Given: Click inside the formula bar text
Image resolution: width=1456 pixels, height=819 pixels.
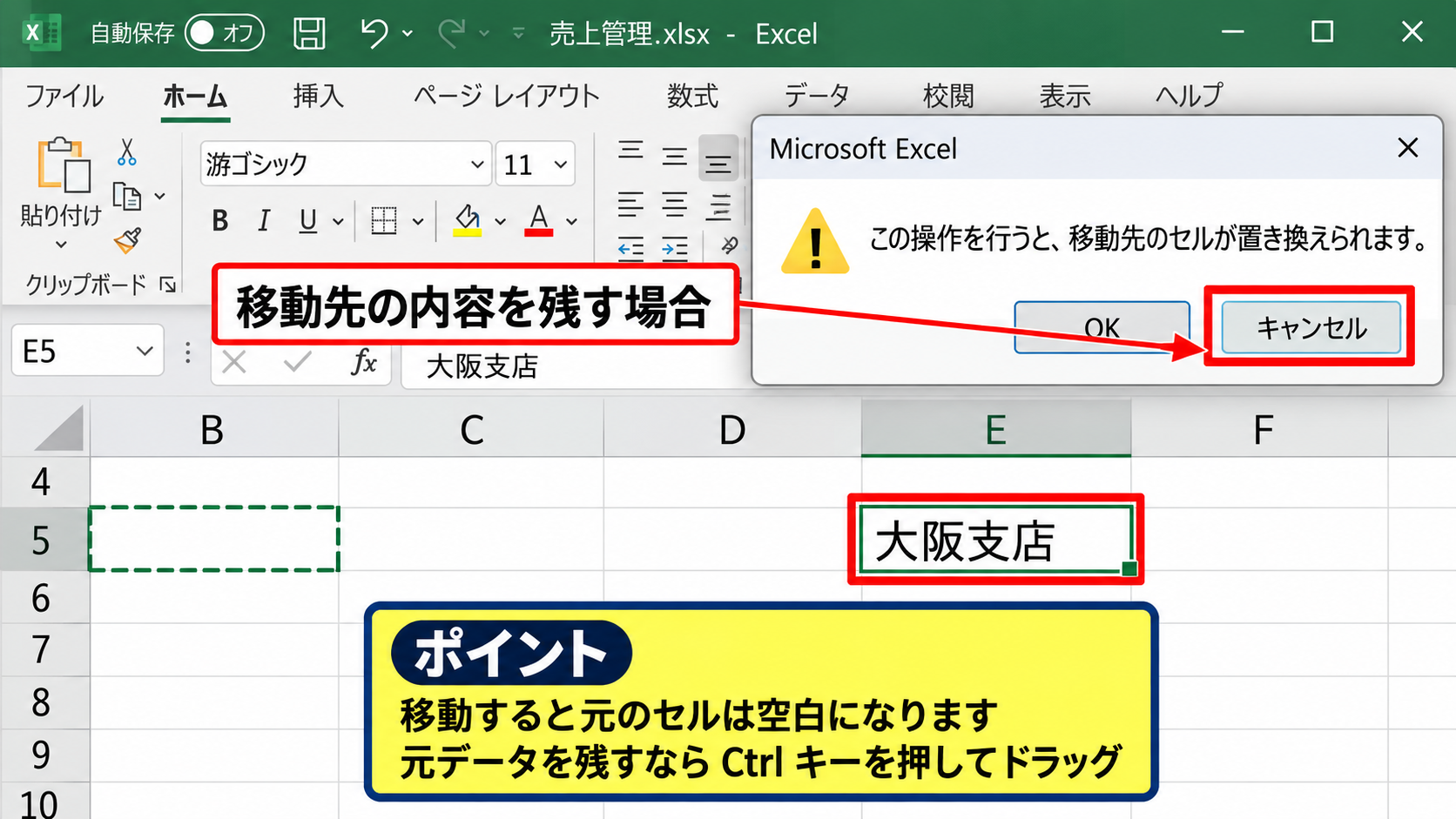Looking at the screenshot, I should (482, 366).
